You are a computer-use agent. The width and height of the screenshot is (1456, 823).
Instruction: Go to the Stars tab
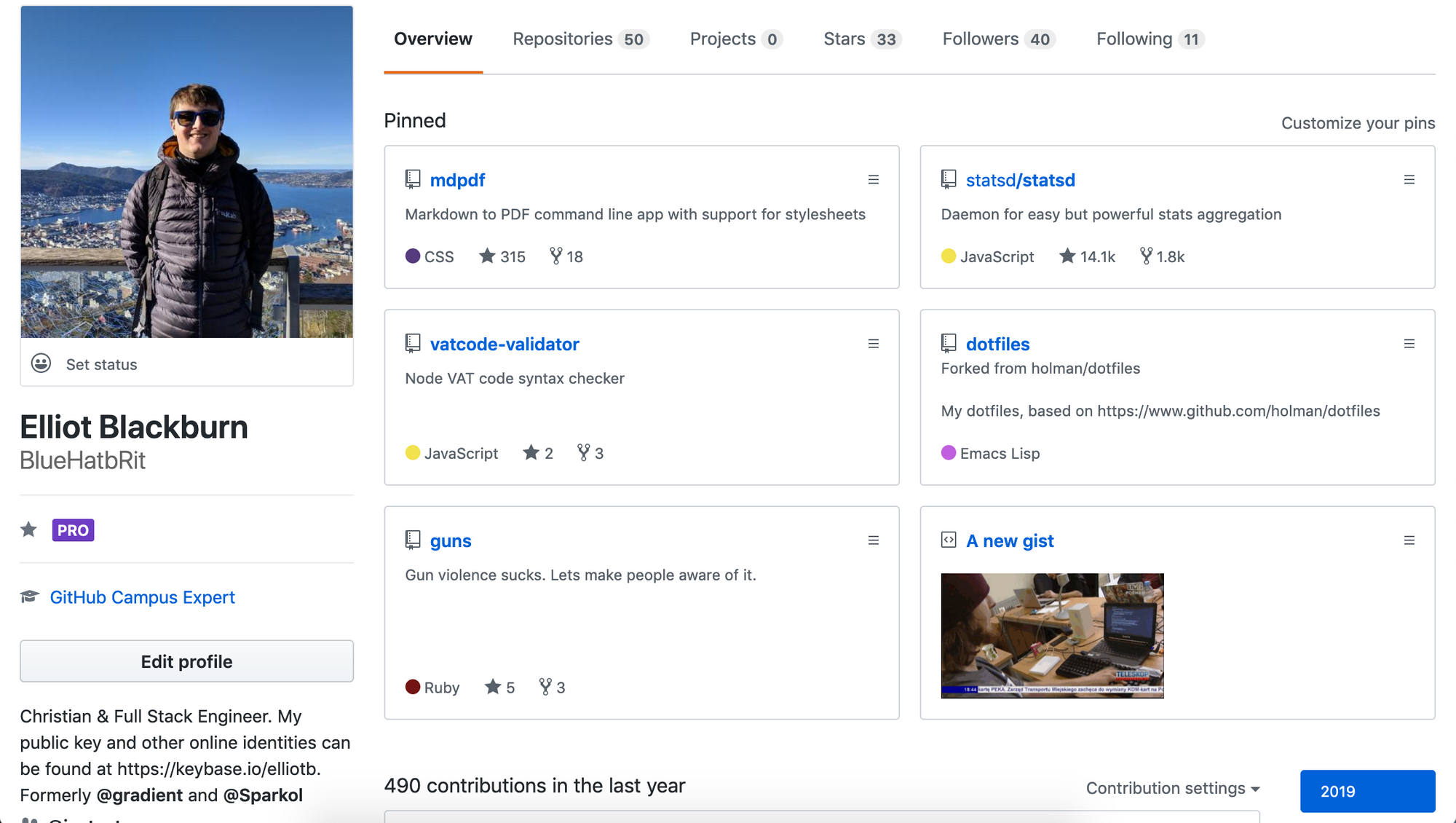[863, 39]
